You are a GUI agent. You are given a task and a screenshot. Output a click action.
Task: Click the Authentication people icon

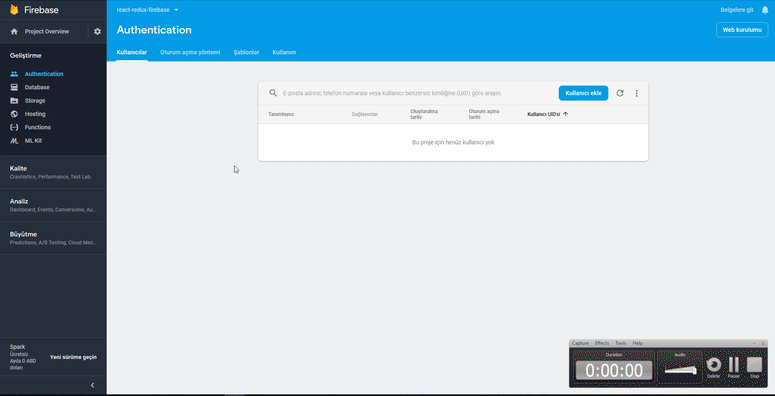coord(14,74)
